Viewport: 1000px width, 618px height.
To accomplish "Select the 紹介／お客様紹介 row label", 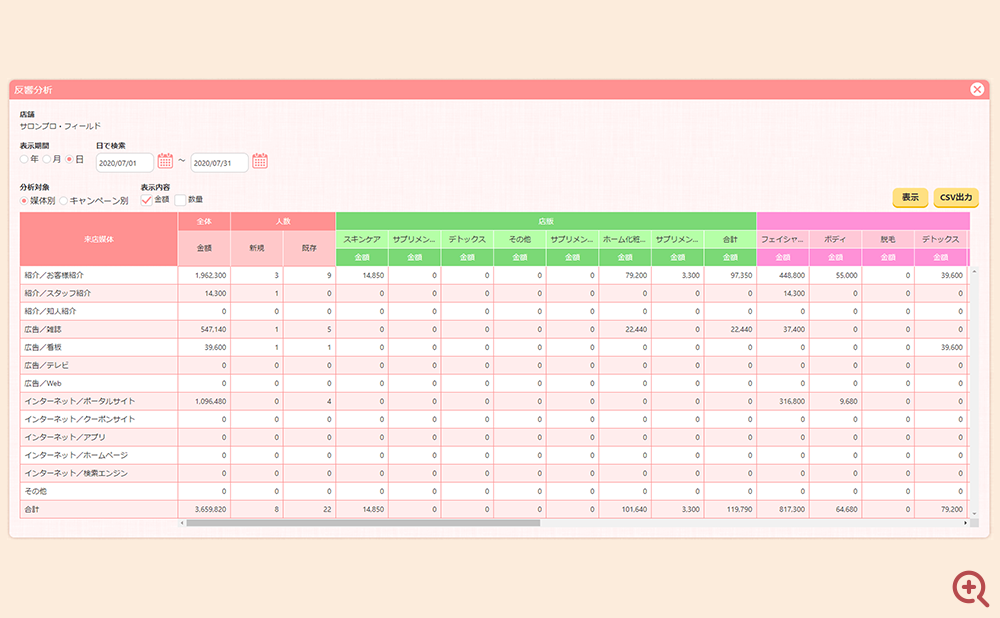I will [54, 276].
